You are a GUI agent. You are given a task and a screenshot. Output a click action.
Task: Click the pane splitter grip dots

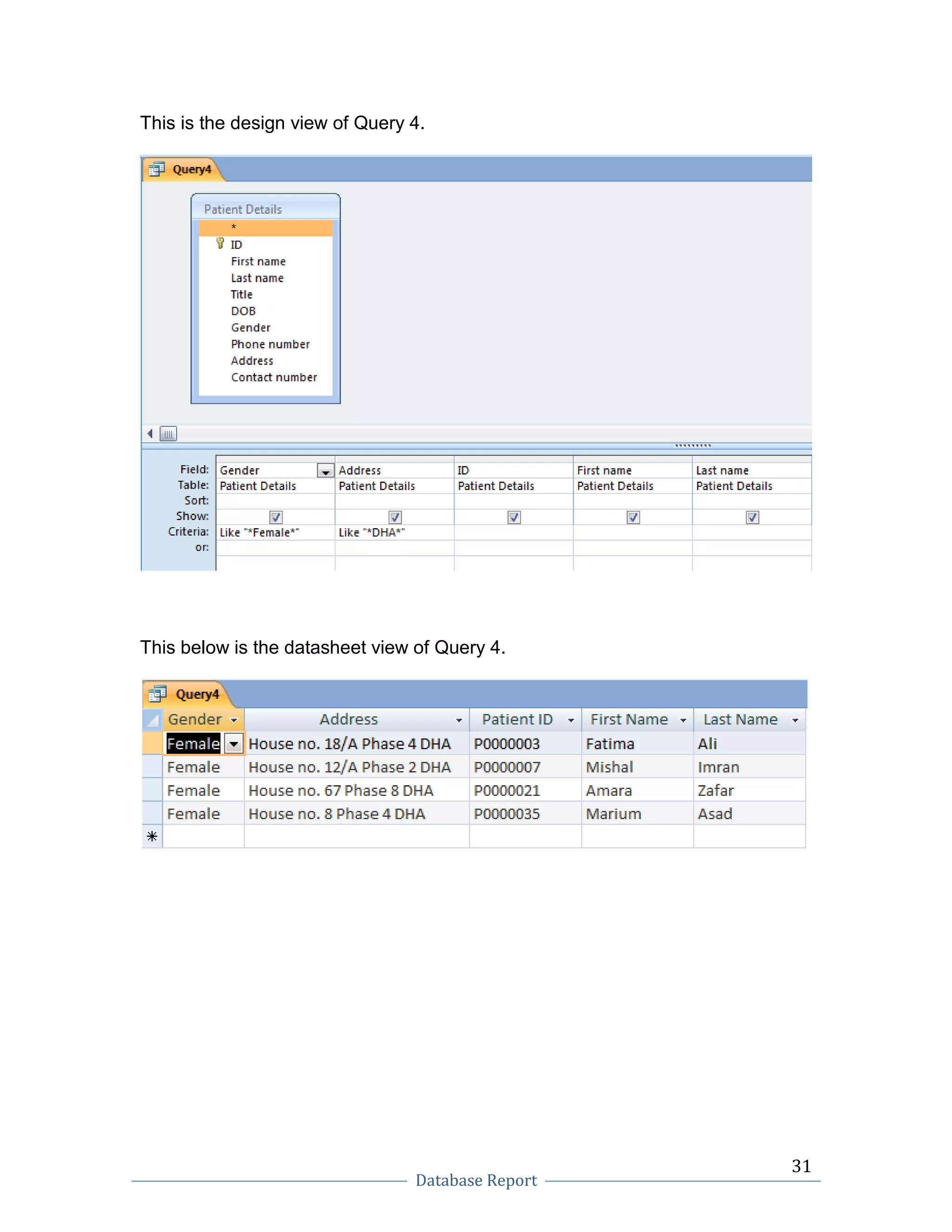pyautogui.click(x=693, y=446)
